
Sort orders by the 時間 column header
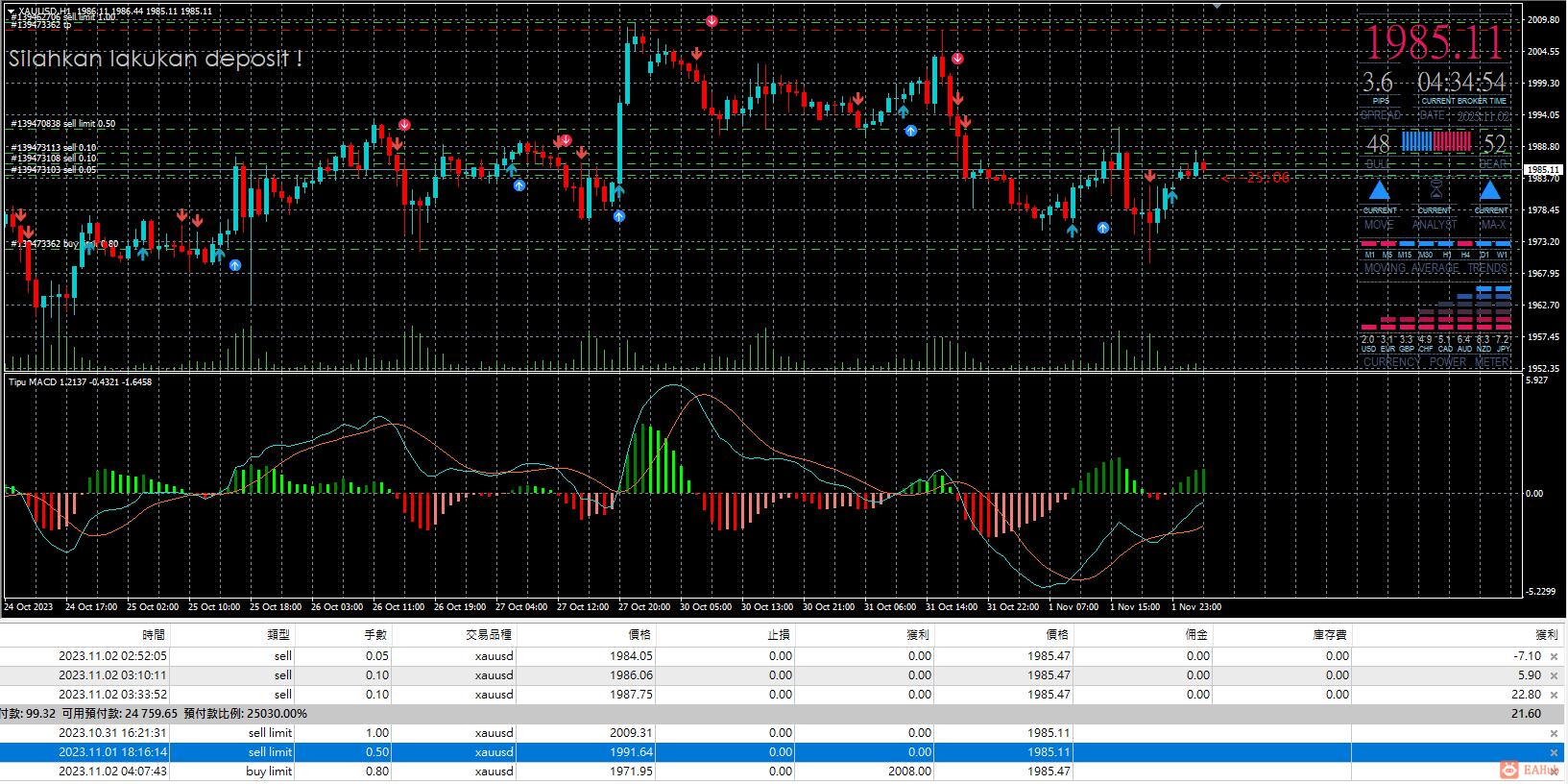pos(154,635)
